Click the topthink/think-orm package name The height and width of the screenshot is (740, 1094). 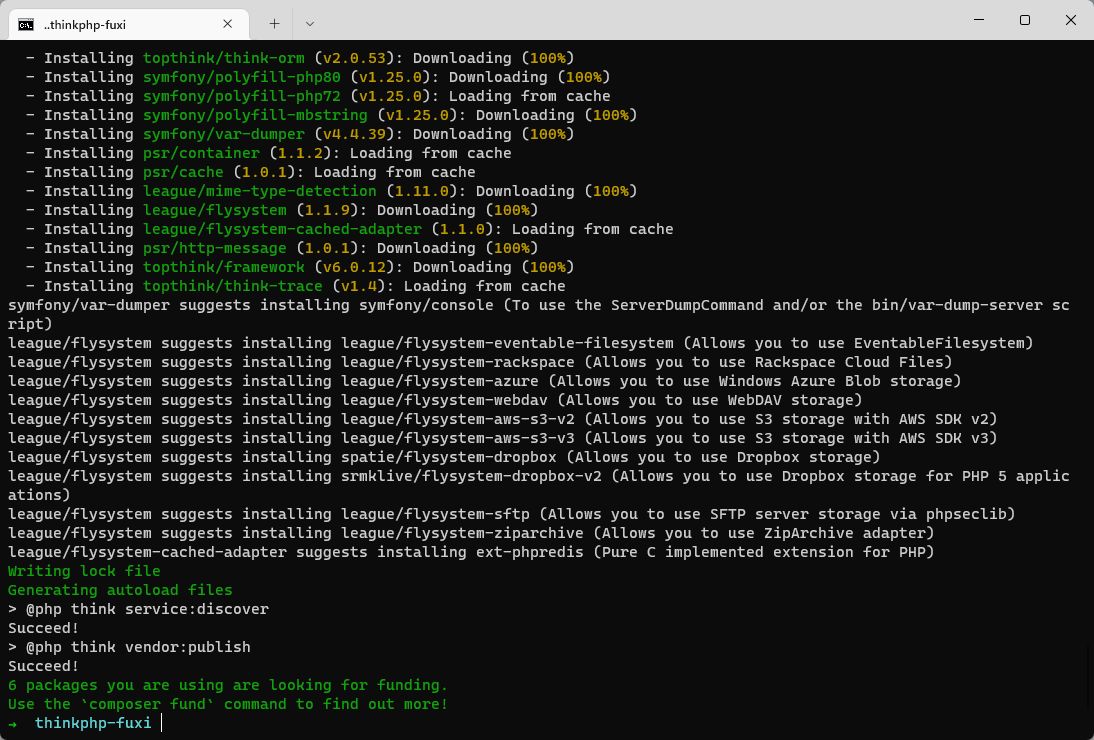coord(223,58)
